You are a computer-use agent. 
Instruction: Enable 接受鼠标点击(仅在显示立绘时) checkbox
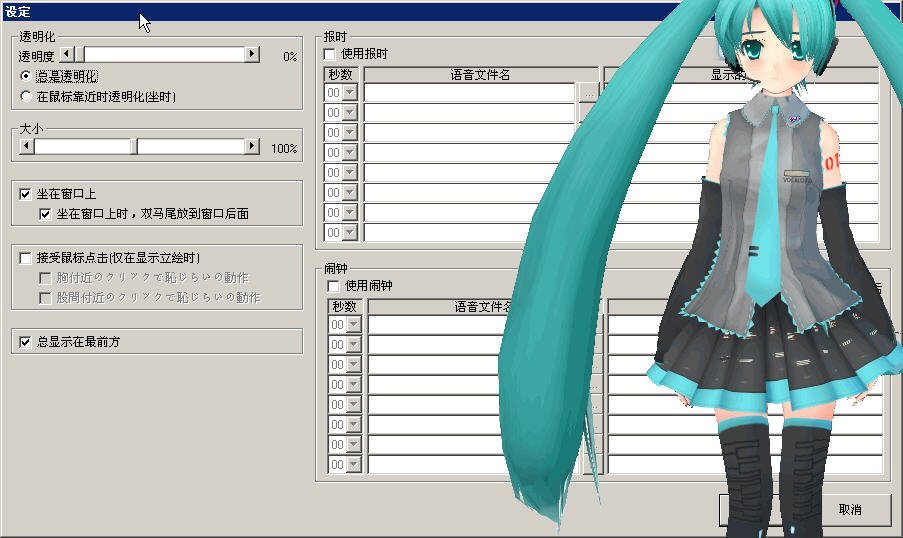coord(25,258)
